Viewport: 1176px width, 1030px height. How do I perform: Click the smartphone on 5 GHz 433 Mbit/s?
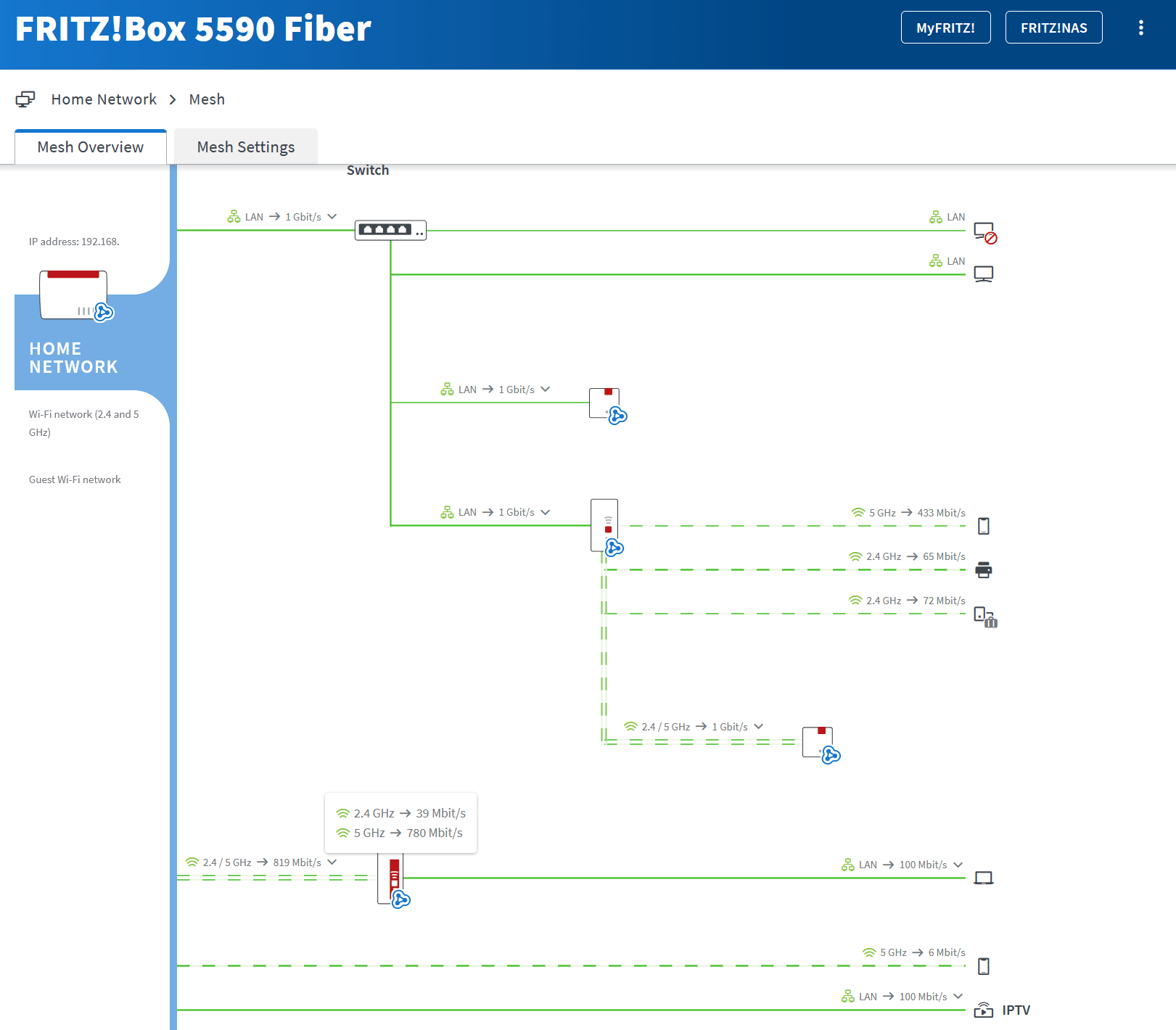coord(984,526)
